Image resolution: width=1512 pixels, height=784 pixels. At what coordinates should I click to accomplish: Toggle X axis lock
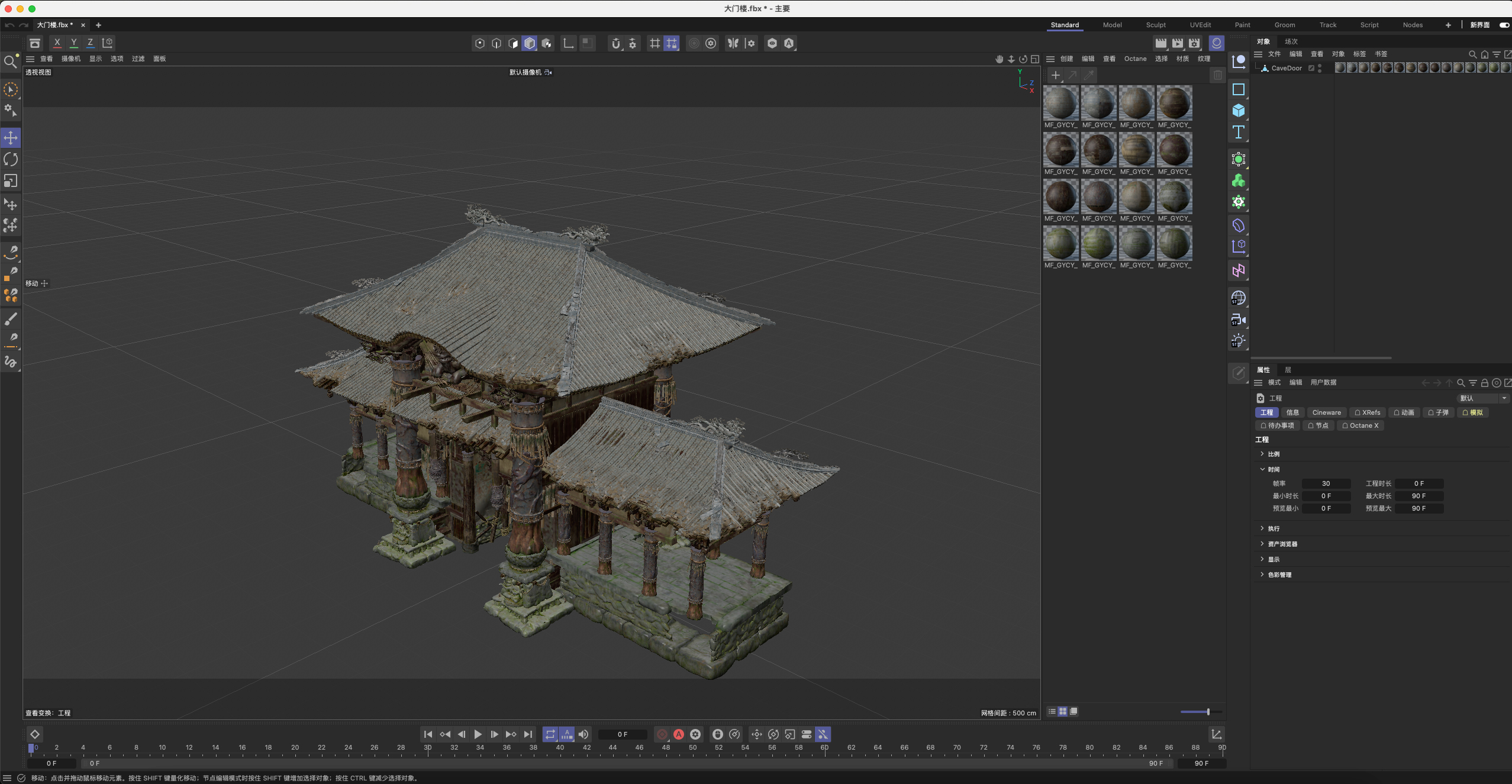57,43
